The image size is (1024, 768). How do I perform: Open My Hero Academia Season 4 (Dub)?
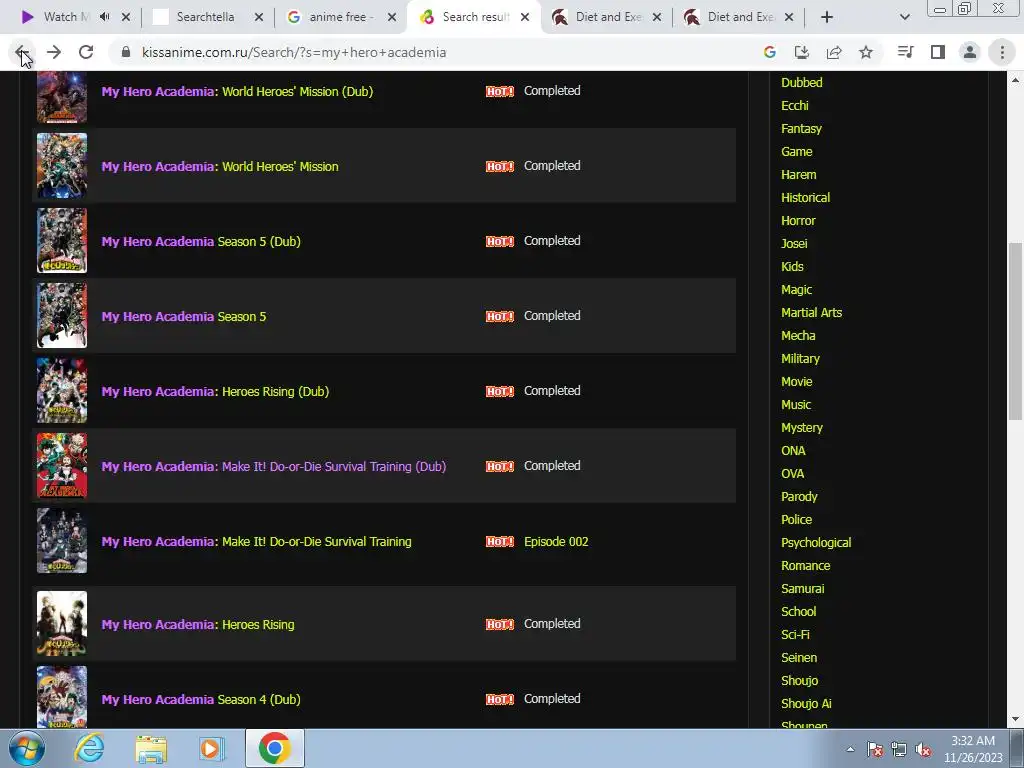[201, 699]
